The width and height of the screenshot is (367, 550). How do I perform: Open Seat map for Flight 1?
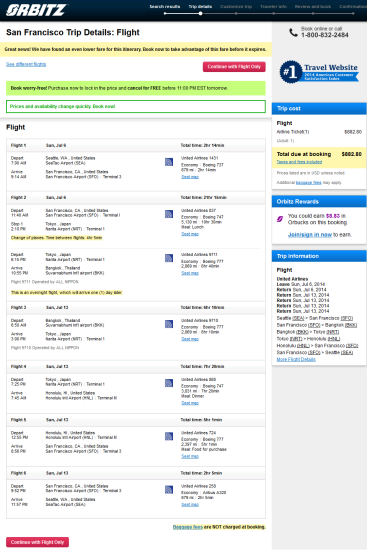(190, 177)
